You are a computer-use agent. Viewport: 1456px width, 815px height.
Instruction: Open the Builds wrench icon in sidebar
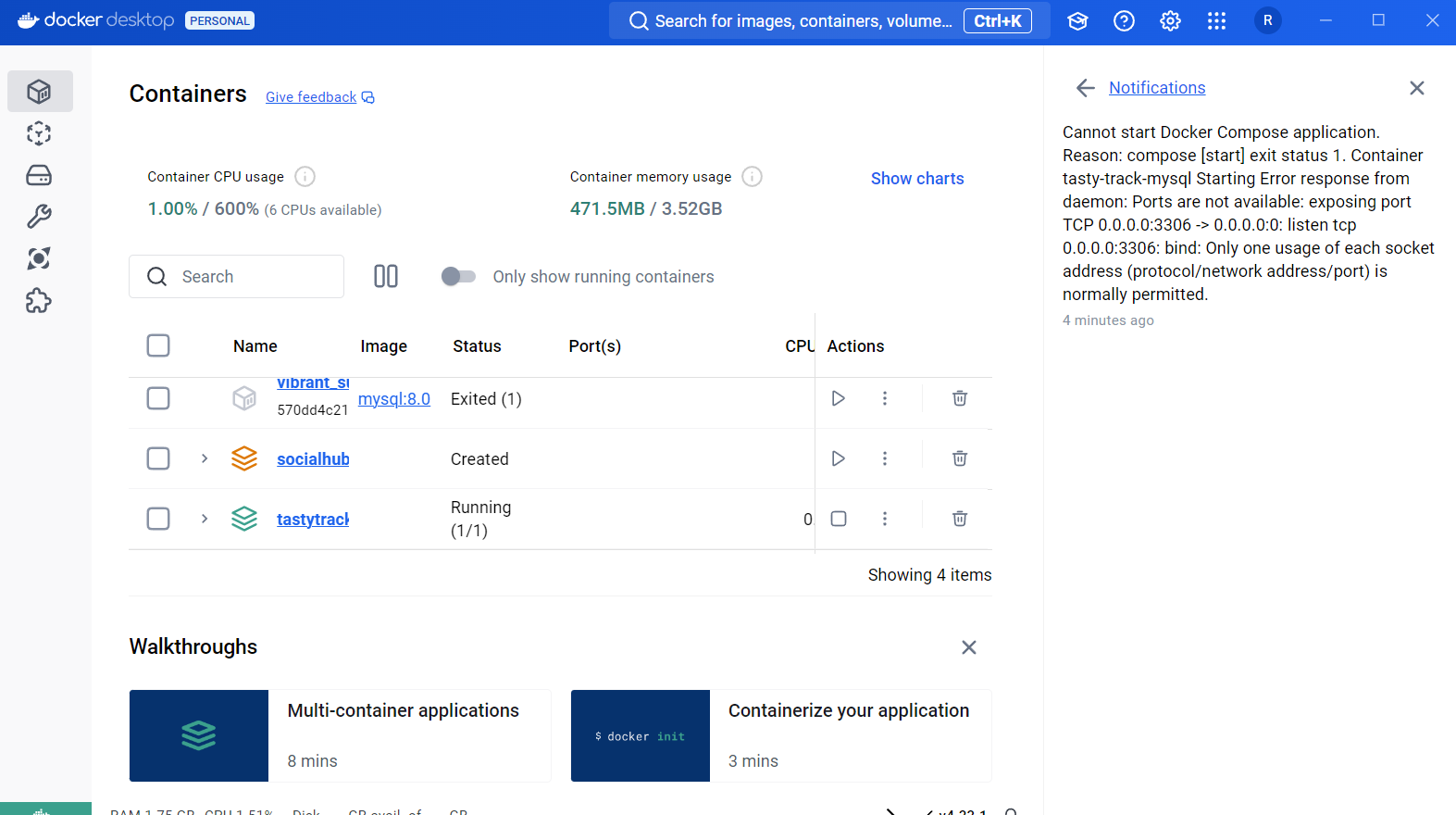(39, 217)
